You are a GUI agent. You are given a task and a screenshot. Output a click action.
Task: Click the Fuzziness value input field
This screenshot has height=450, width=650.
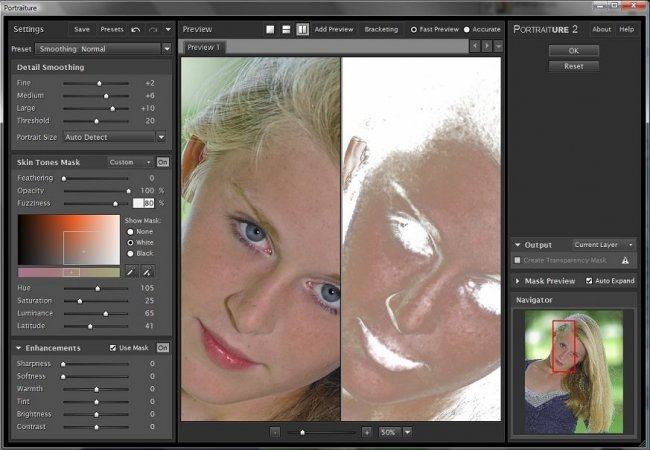(143, 203)
